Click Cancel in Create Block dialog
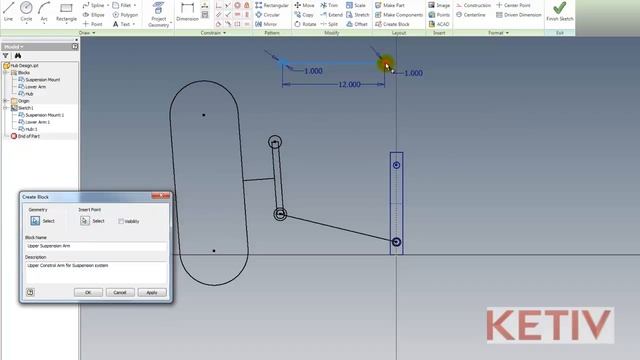 coord(120,293)
